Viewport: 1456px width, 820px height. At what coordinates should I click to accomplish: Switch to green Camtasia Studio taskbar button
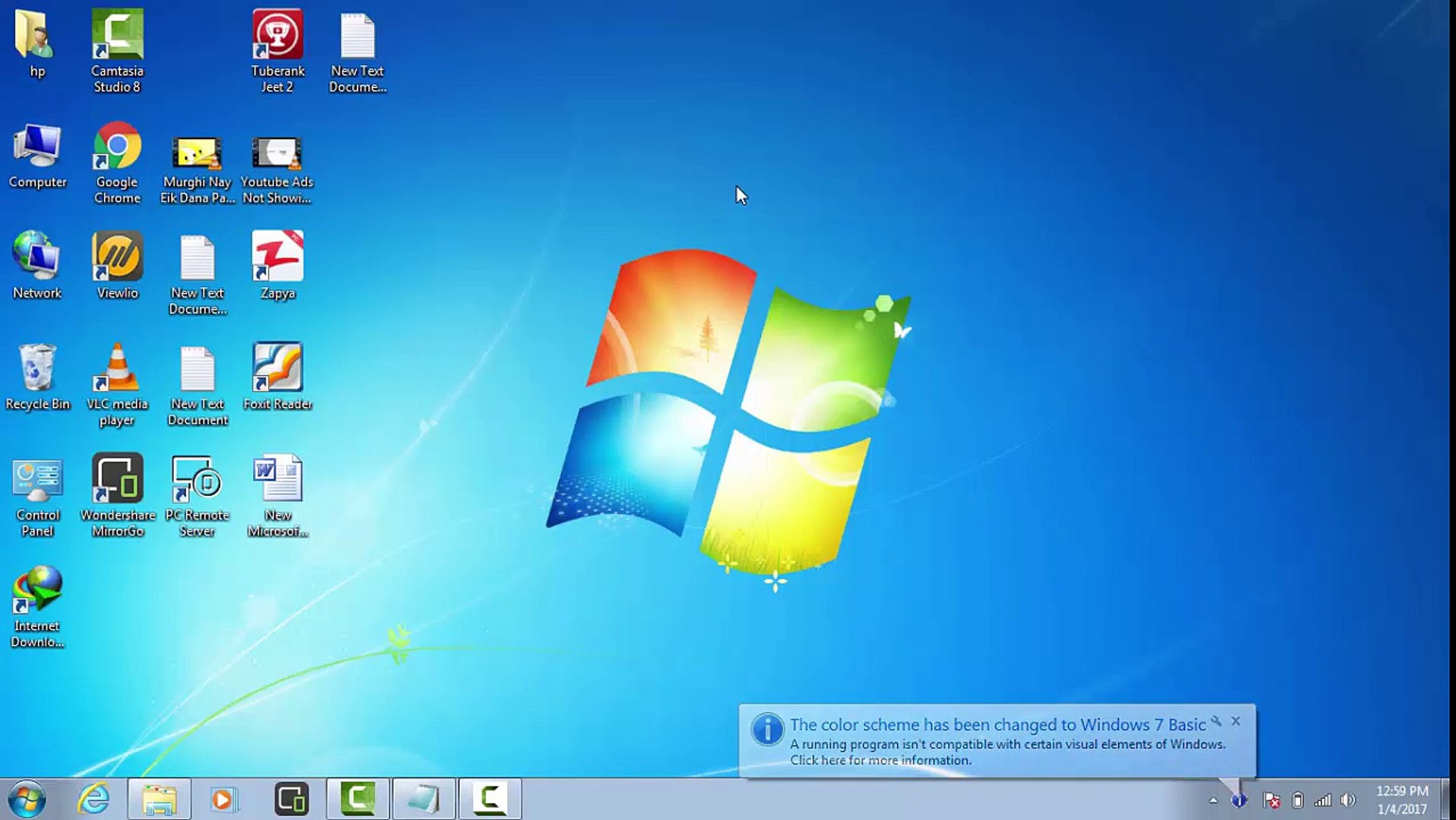[358, 799]
